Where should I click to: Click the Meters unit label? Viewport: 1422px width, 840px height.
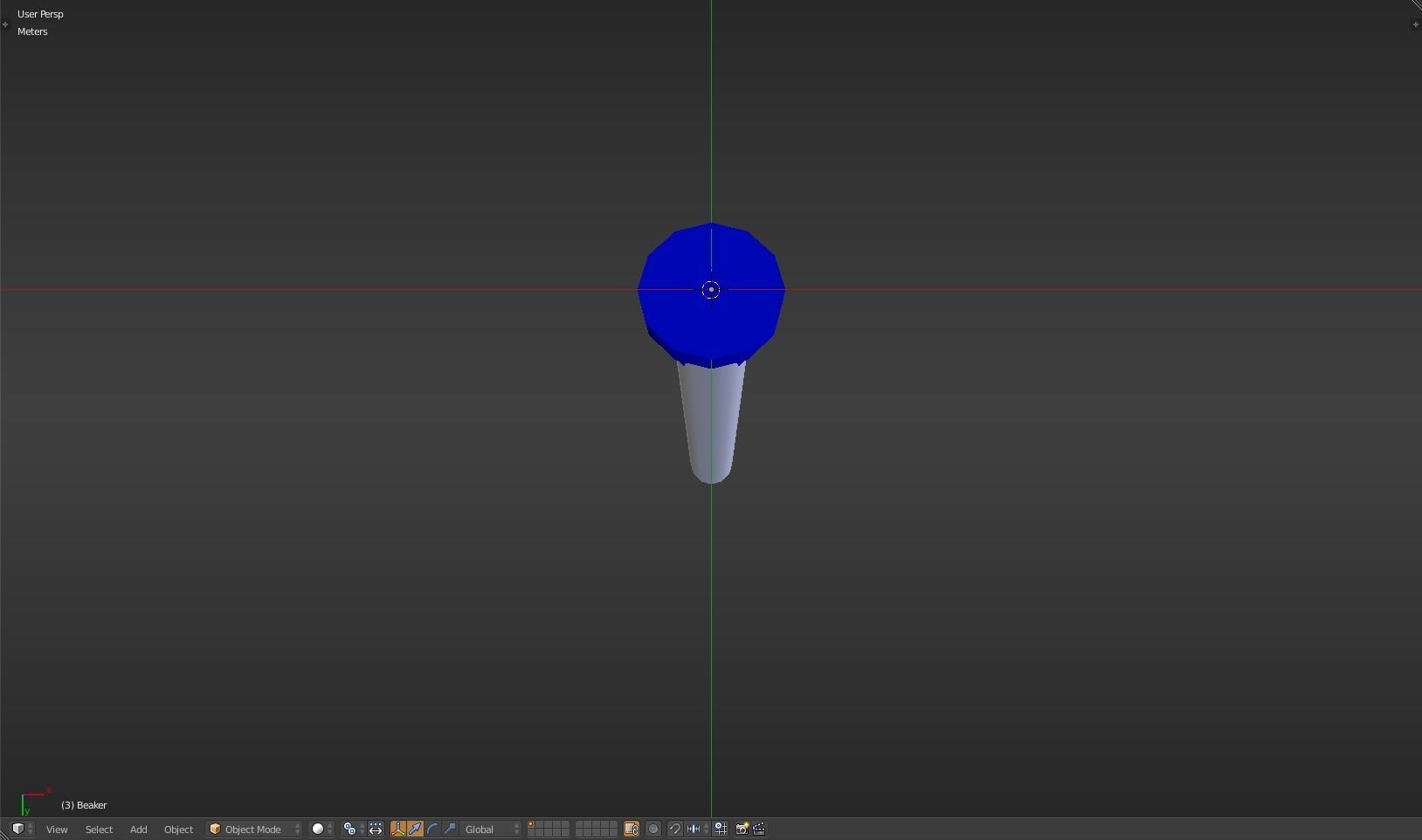click(x=32, y=31)
